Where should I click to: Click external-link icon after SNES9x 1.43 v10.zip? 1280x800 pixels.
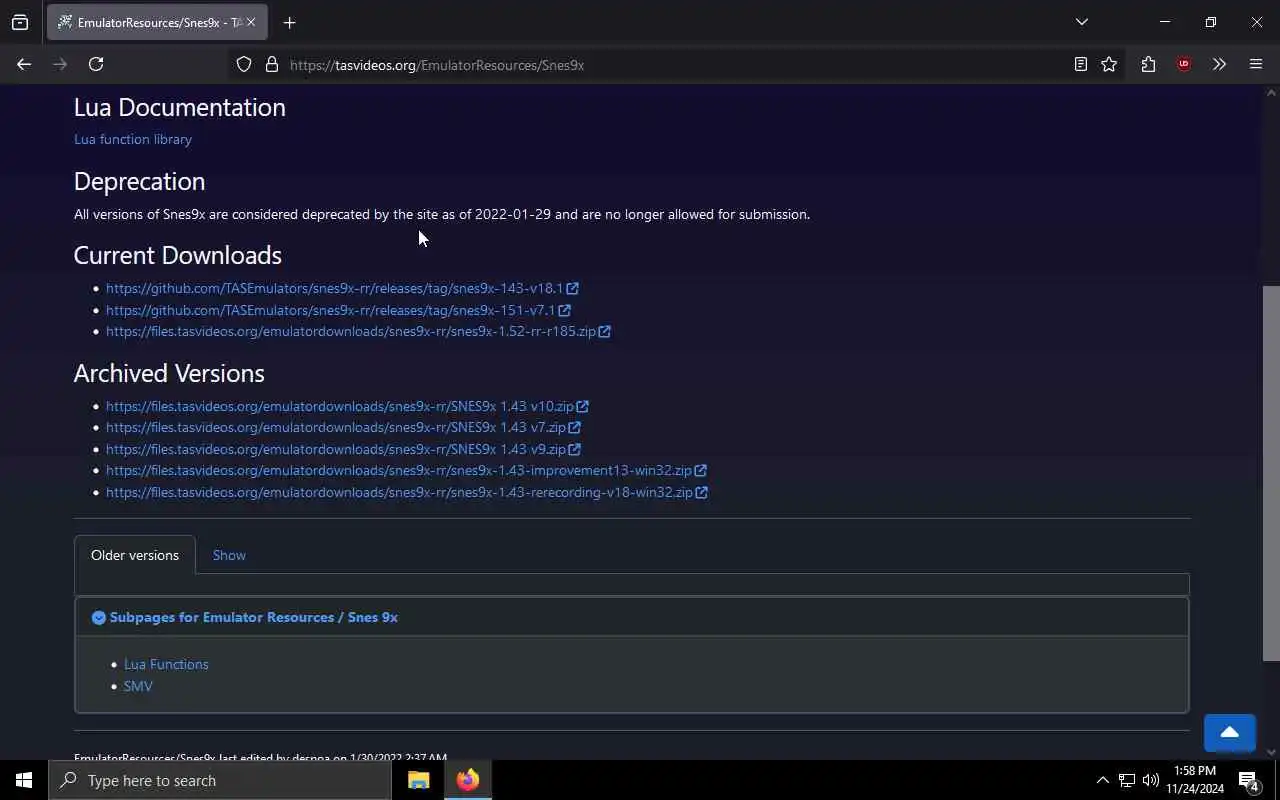click(582, 407)
